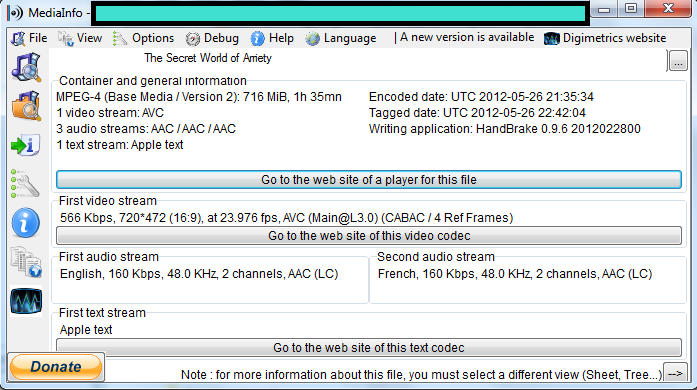Click 'A new version is available' notice

(467, 37)
